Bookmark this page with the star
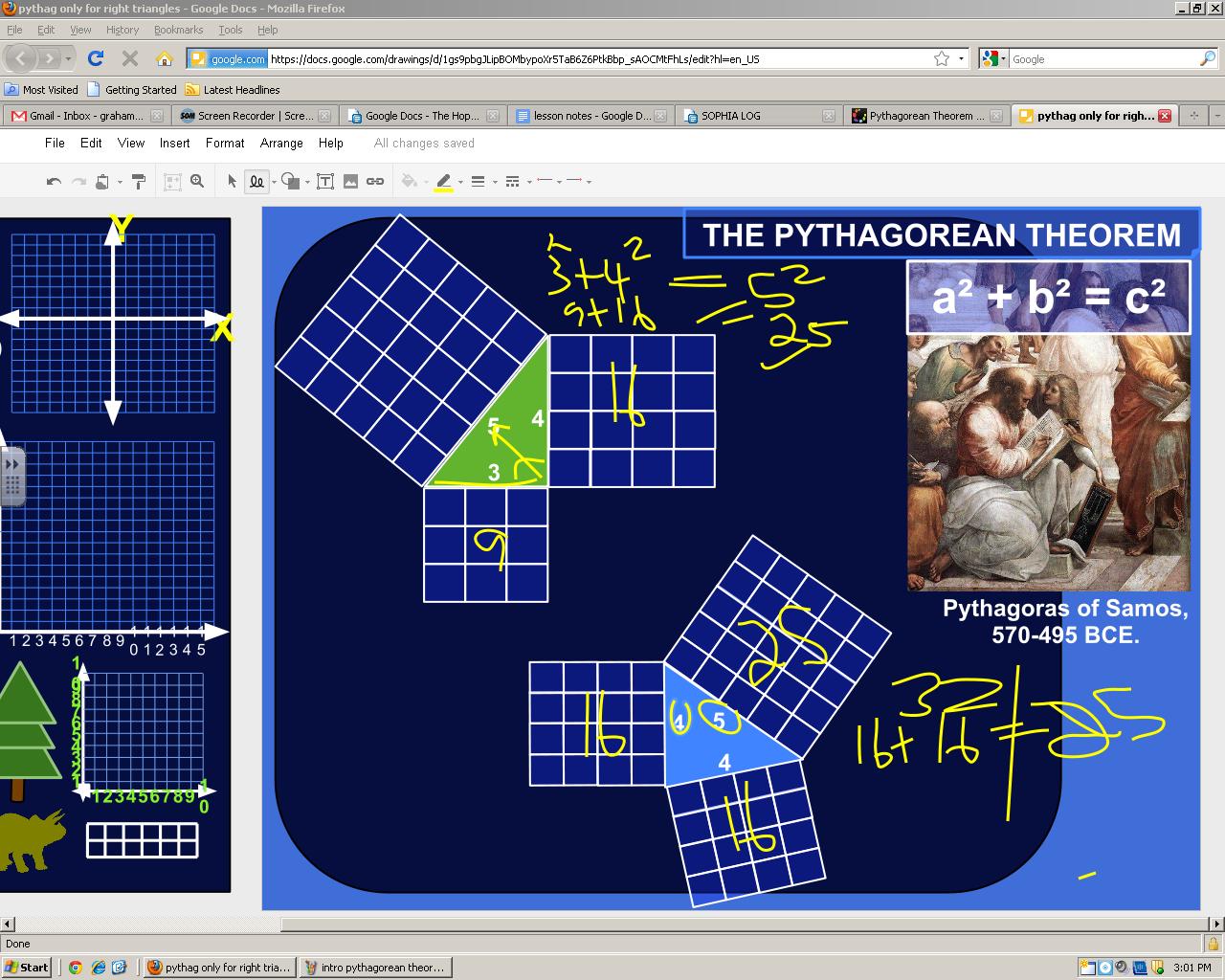This screenshot has width=1225, height=980. pyautogui.click(x=942, y=58)
